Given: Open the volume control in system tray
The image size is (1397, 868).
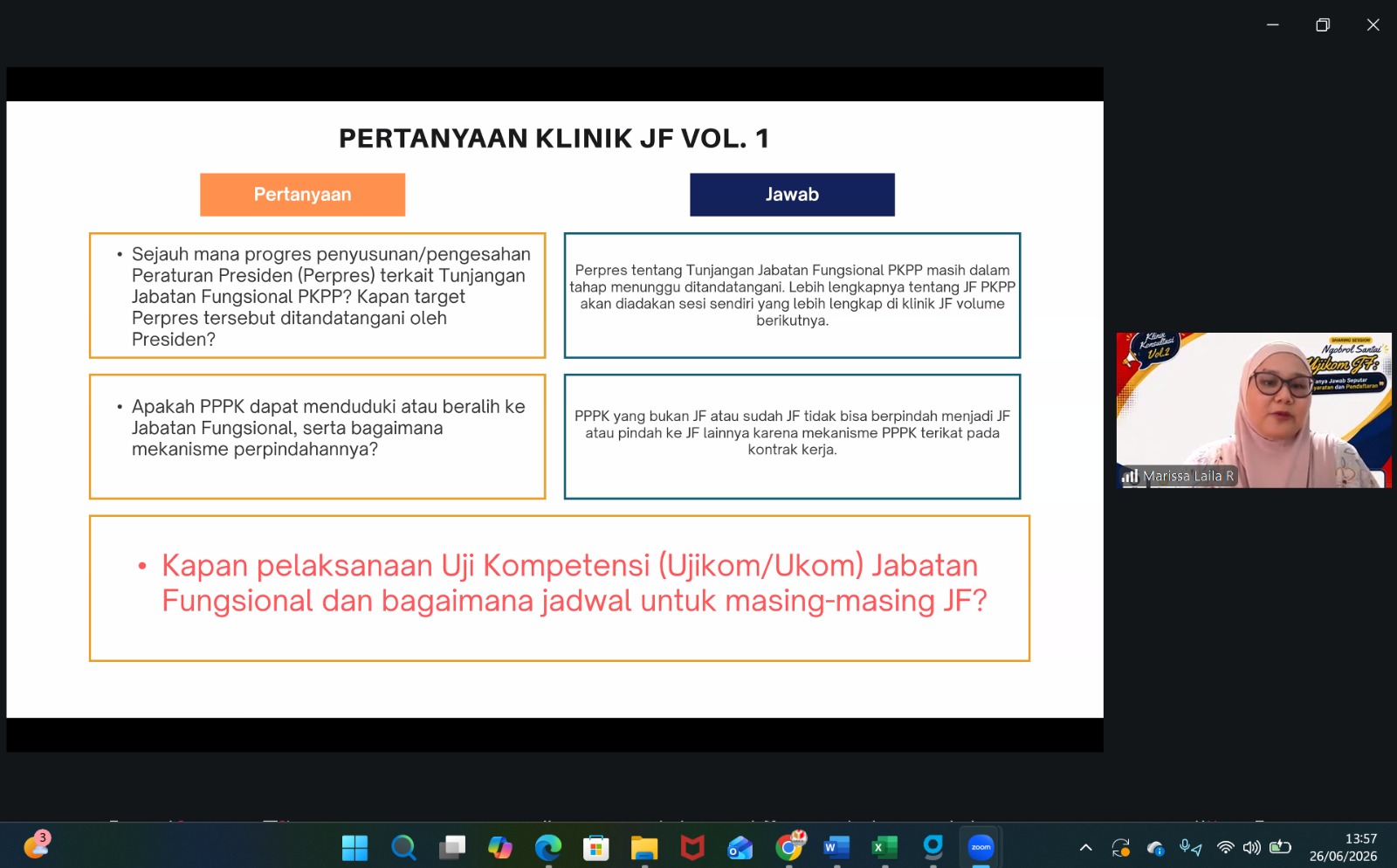Looking at the screenshot, I should (1252, 847).
